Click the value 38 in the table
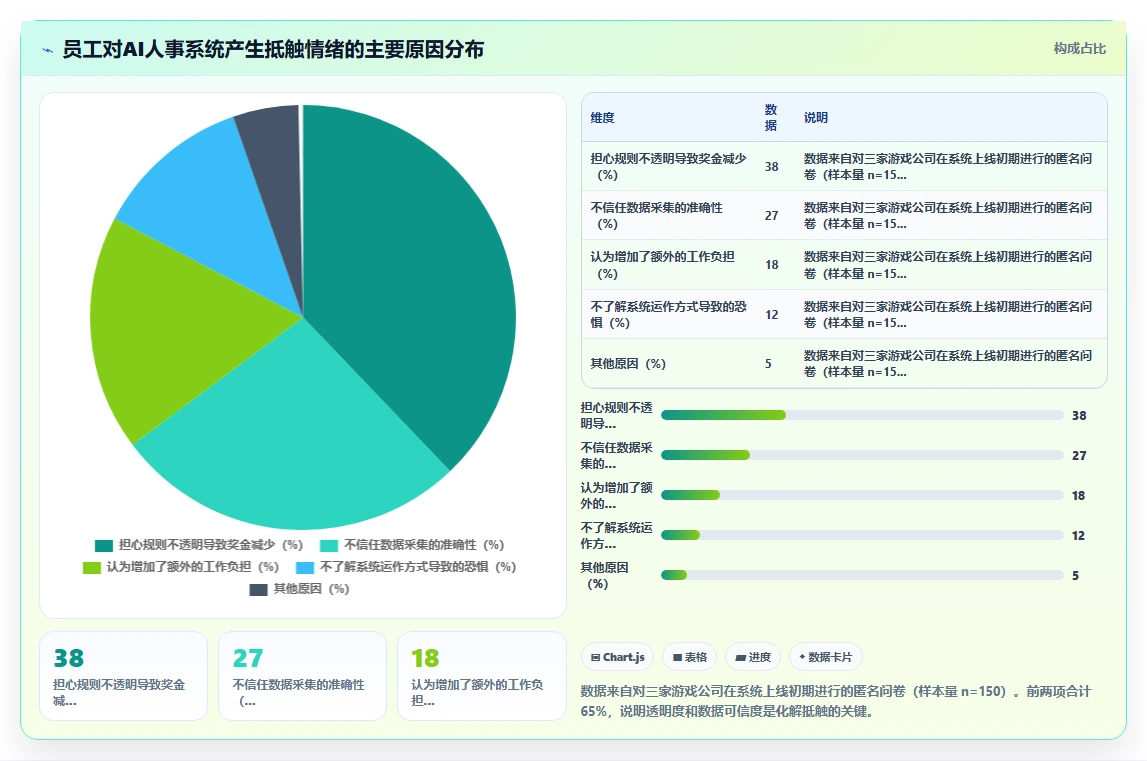 pos(772,167)
